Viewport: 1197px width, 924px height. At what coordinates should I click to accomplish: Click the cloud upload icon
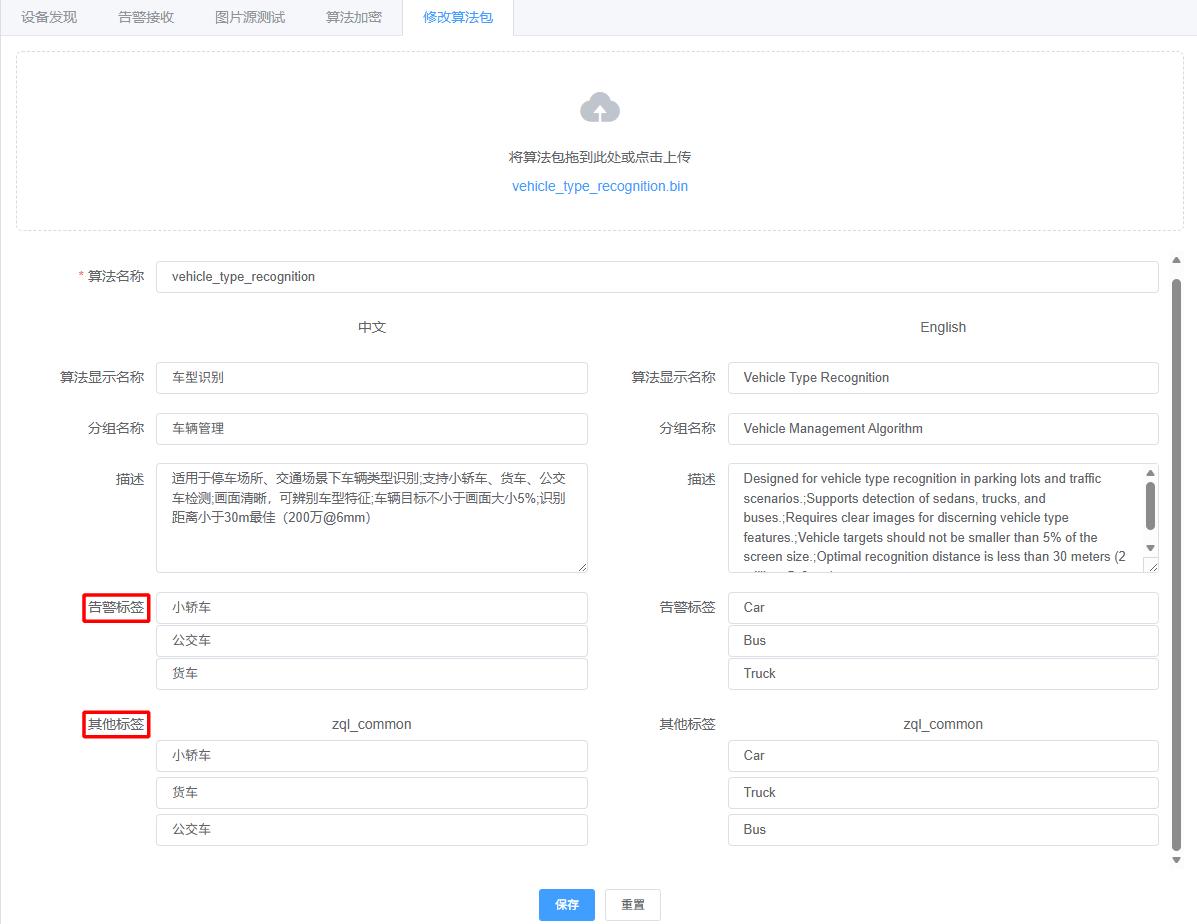599,107
